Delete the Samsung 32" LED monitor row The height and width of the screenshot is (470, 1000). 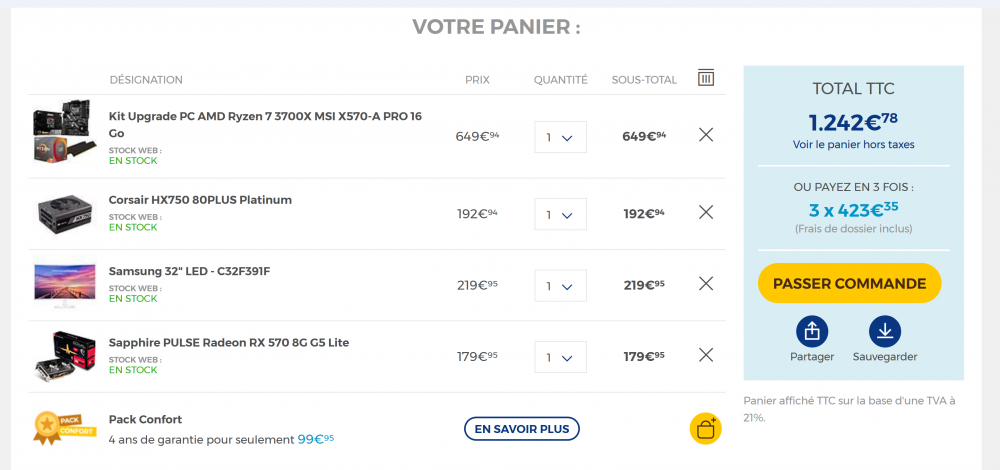pyautogui.click(x=706, y=284)
